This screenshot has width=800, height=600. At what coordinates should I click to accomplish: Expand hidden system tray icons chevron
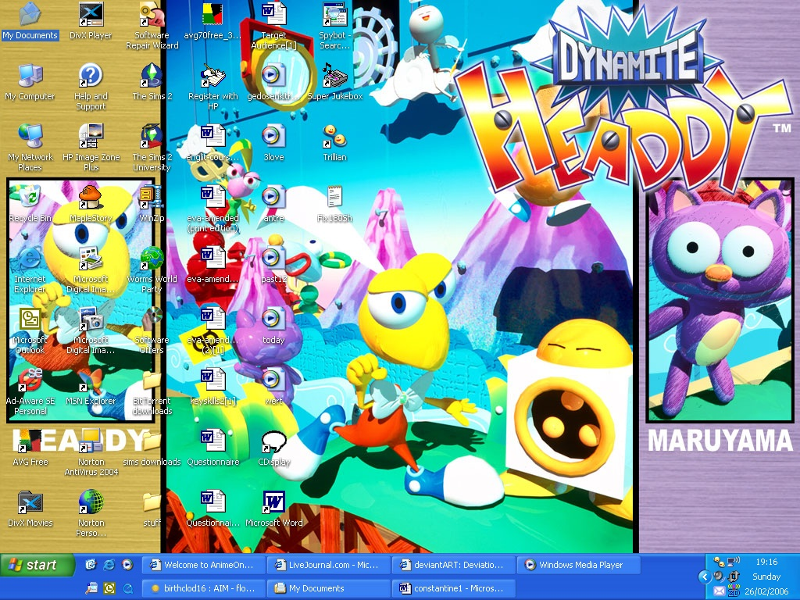pyautogui.click(x=705, y=577)
